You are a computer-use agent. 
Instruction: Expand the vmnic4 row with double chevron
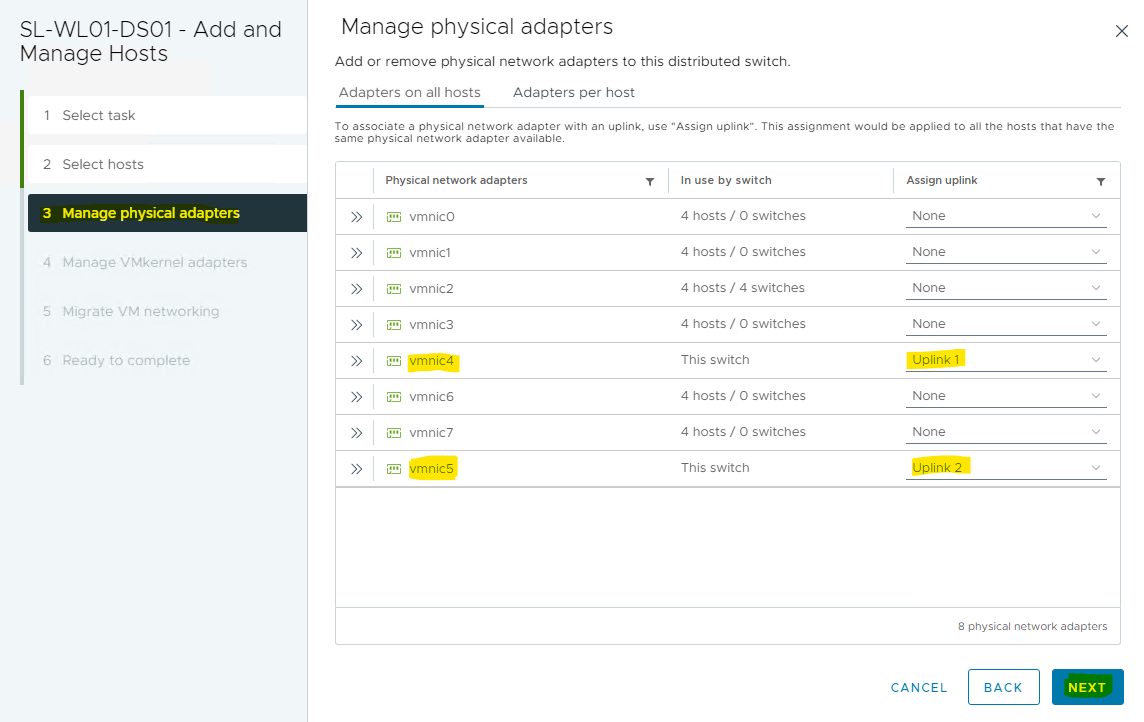point(356,360)
